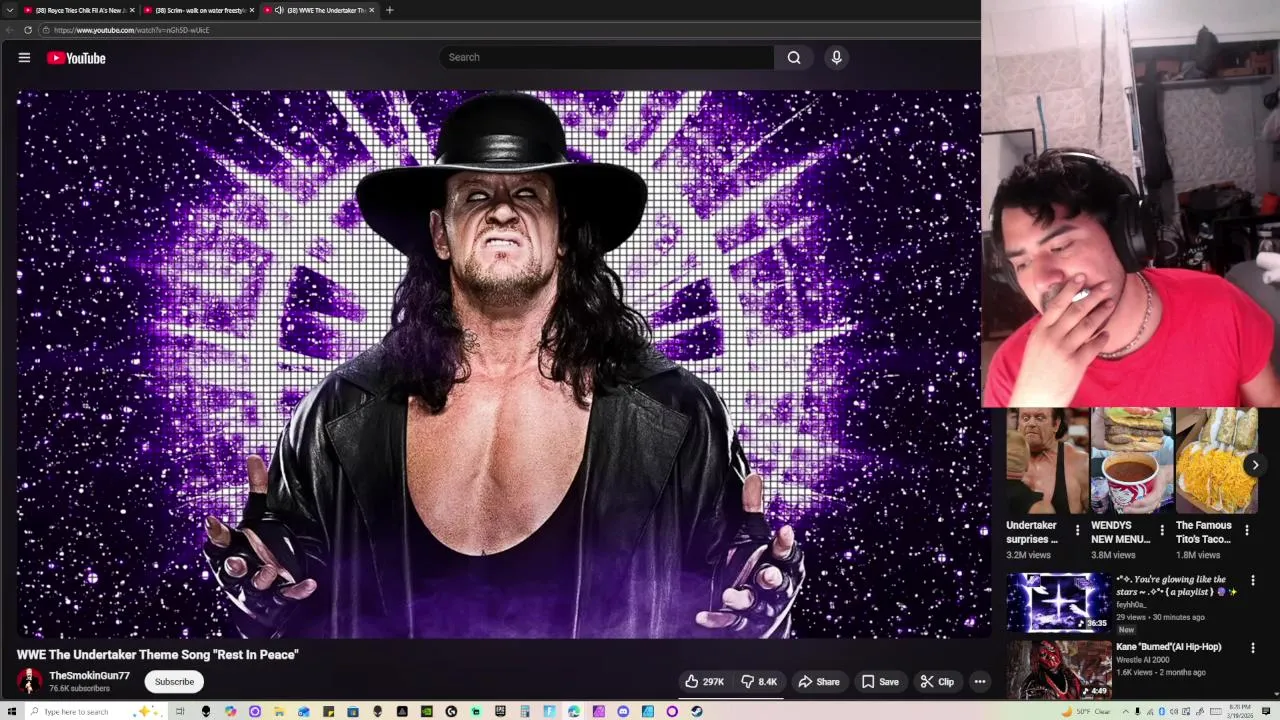Open 'WENDYS NEW MENU' Shorts thumbnail
Screen dimensions: 1280x720
[1132, 460]
